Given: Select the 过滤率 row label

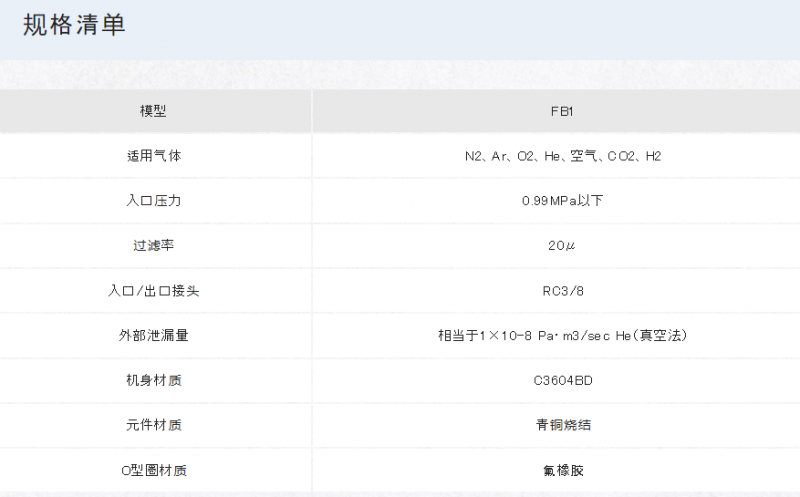Looking at the screenshot, I should click(x=153, y=246).
